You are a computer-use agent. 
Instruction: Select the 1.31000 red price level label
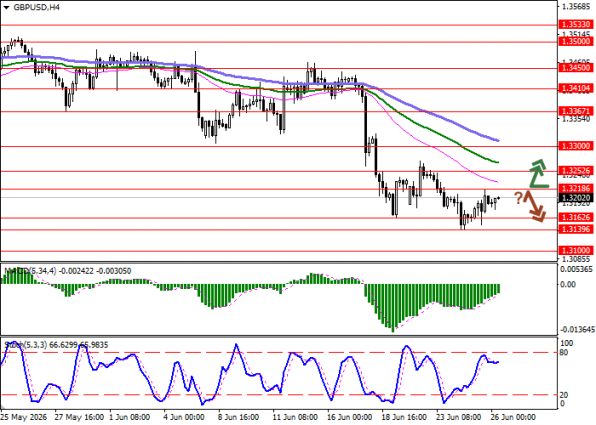(575, 251)
